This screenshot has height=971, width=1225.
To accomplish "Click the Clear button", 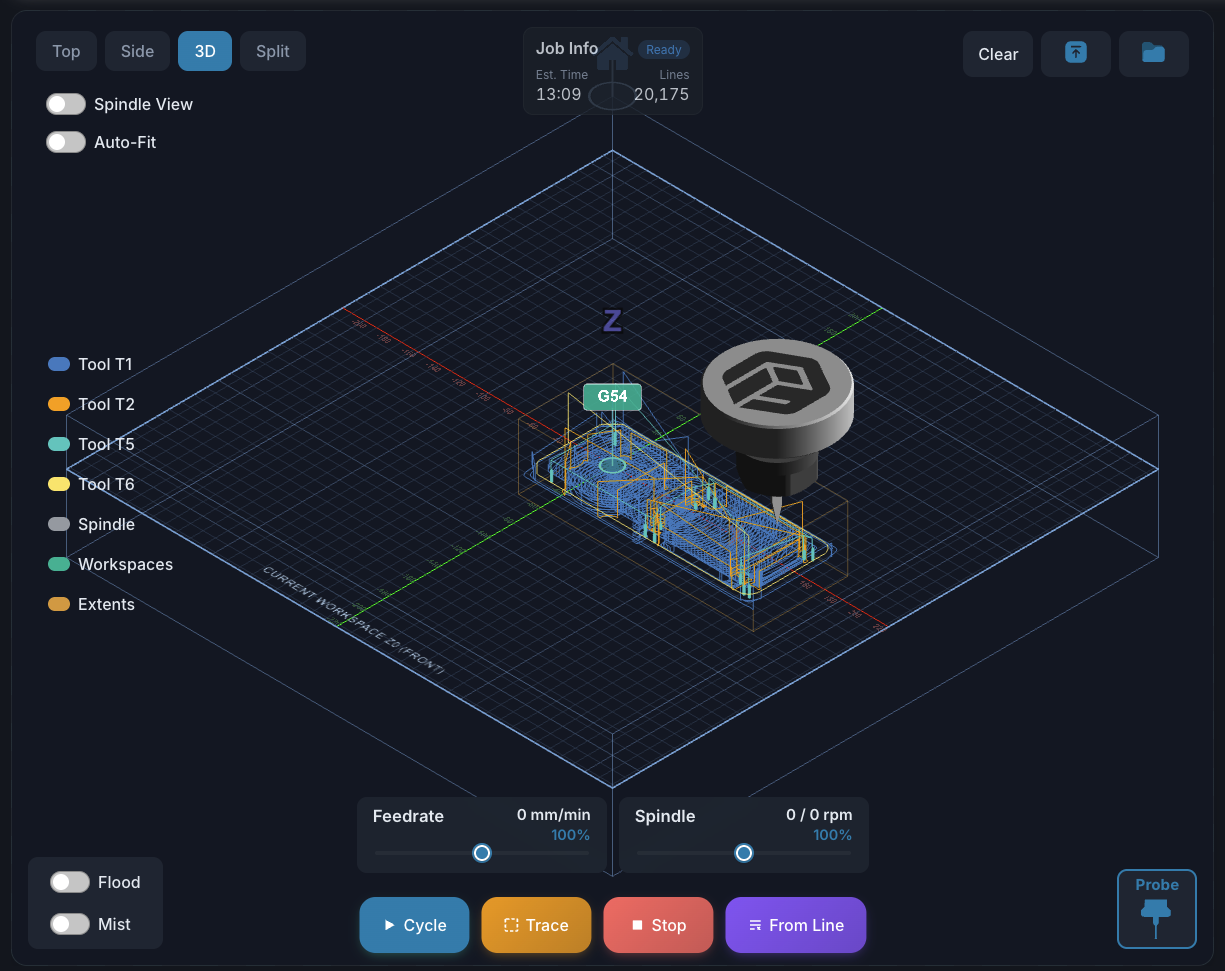I will pos(998,54).
